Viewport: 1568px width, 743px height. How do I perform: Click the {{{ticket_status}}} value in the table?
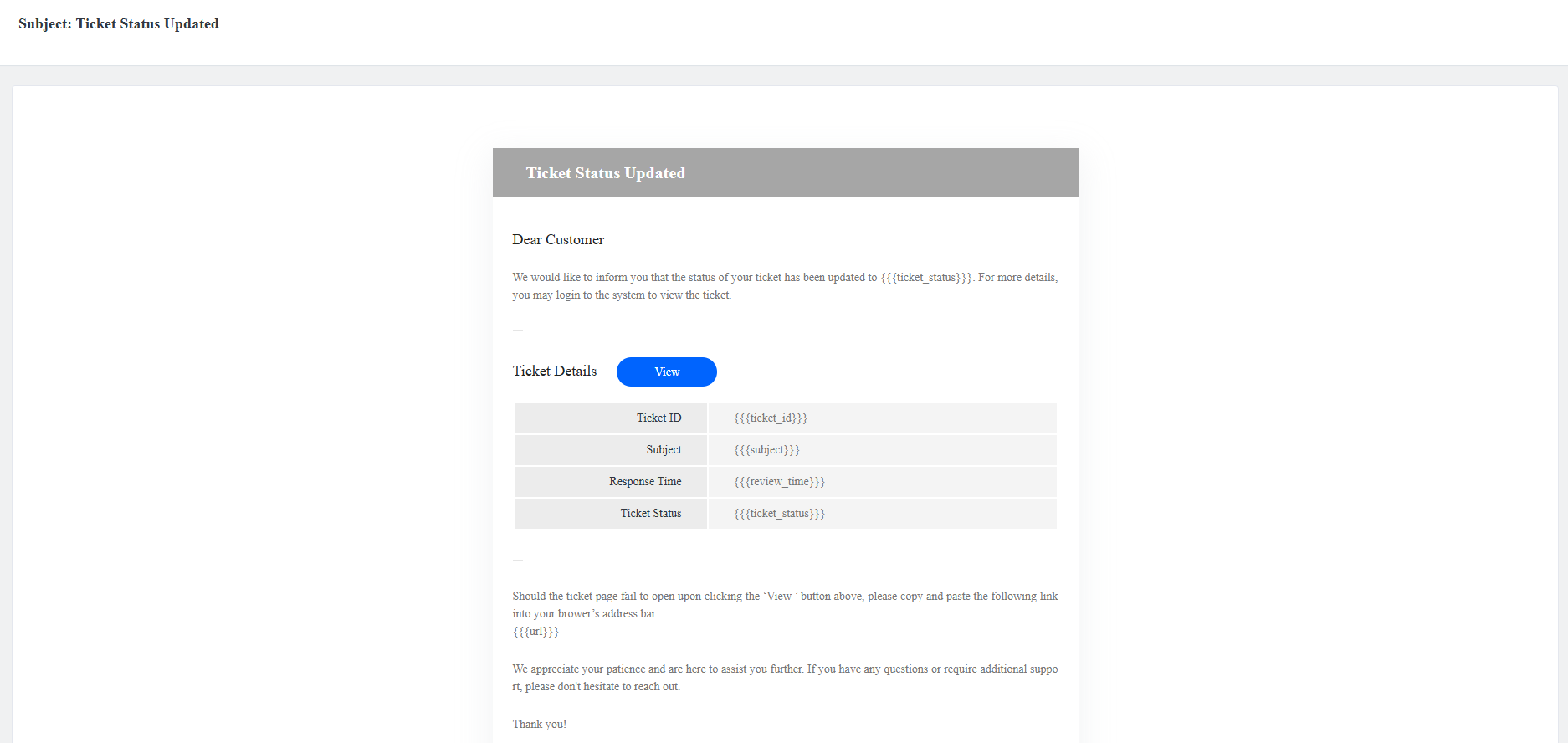point(779,514)
